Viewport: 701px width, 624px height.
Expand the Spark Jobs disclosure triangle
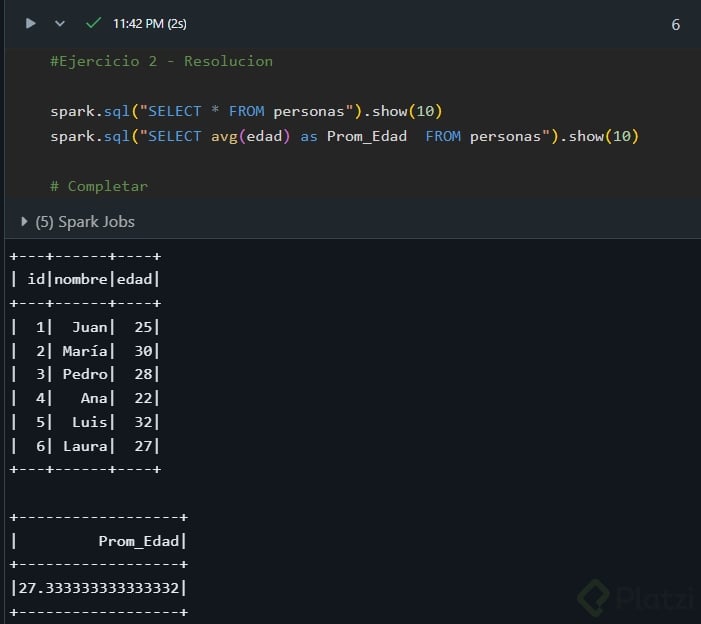click(24, 221)
